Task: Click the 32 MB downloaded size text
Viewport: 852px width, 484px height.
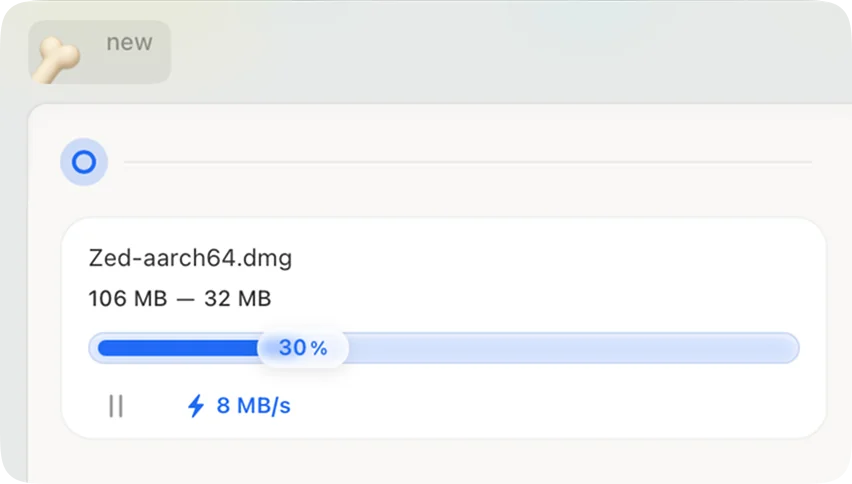Action: pyautogui.click(x=238, y=299)
